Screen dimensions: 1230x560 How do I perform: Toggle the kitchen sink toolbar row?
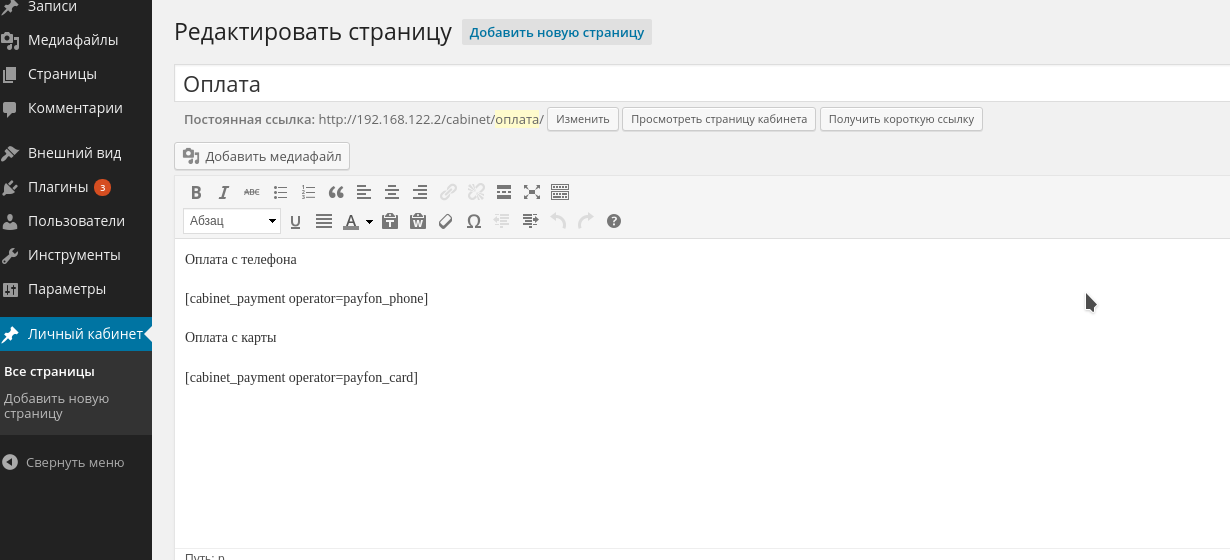click(560, 192)
